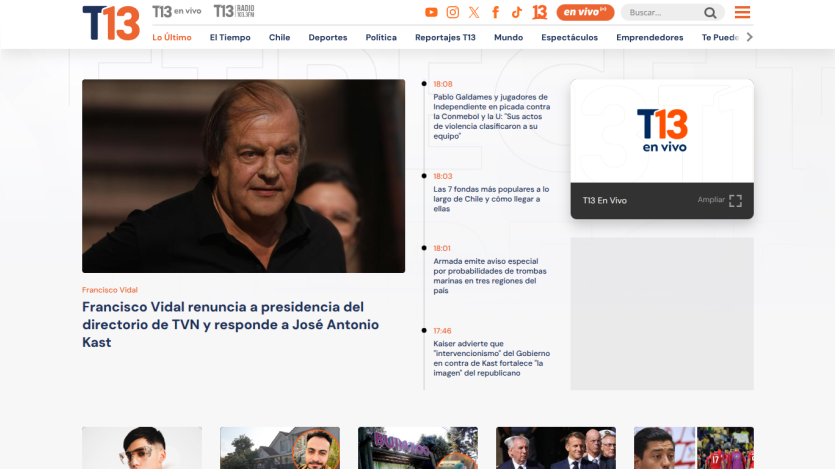The image size is (835, 469).
Task: Open the Francisco Vidal main photo
Action: [243, 176]
